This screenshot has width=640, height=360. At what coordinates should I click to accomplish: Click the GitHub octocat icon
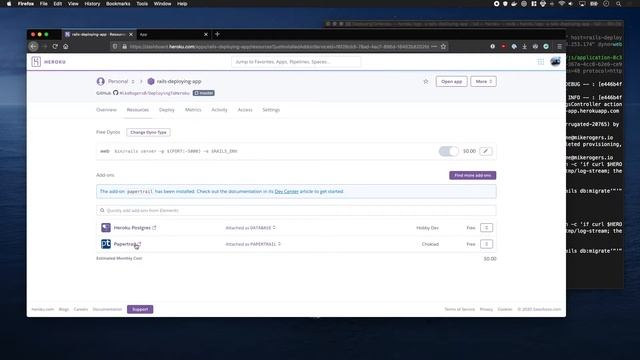(116, 93)
